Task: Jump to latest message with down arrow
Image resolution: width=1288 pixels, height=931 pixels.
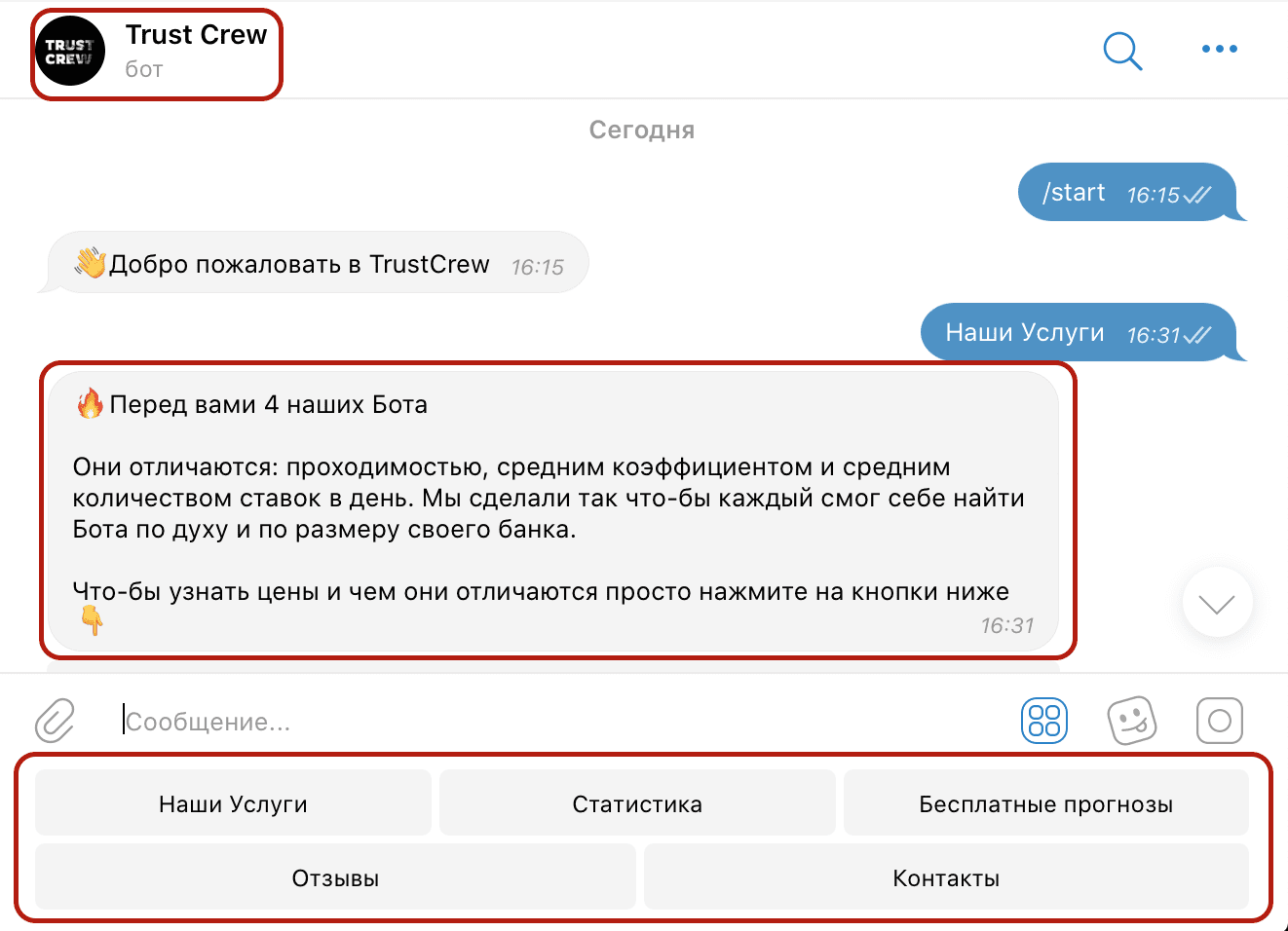Action: [1217, 603]
